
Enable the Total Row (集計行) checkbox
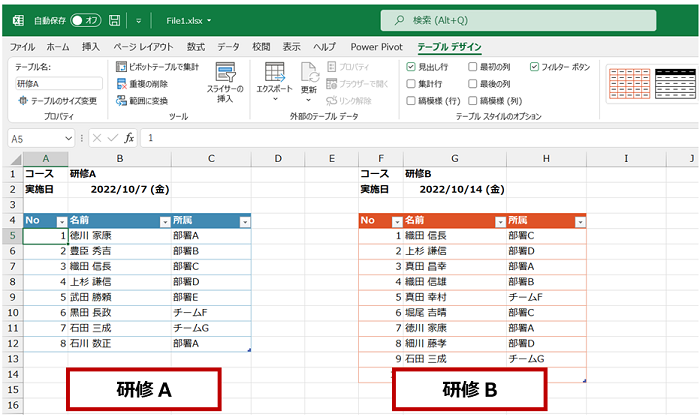coord(412,84)
